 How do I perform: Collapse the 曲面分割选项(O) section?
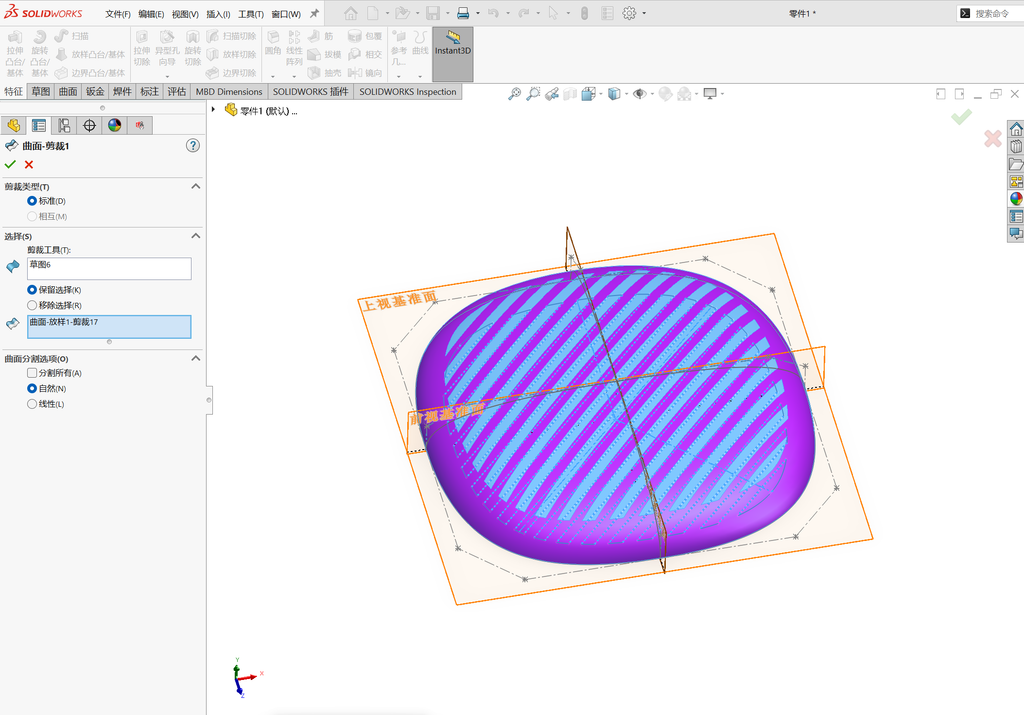click(x=195, y=358)
